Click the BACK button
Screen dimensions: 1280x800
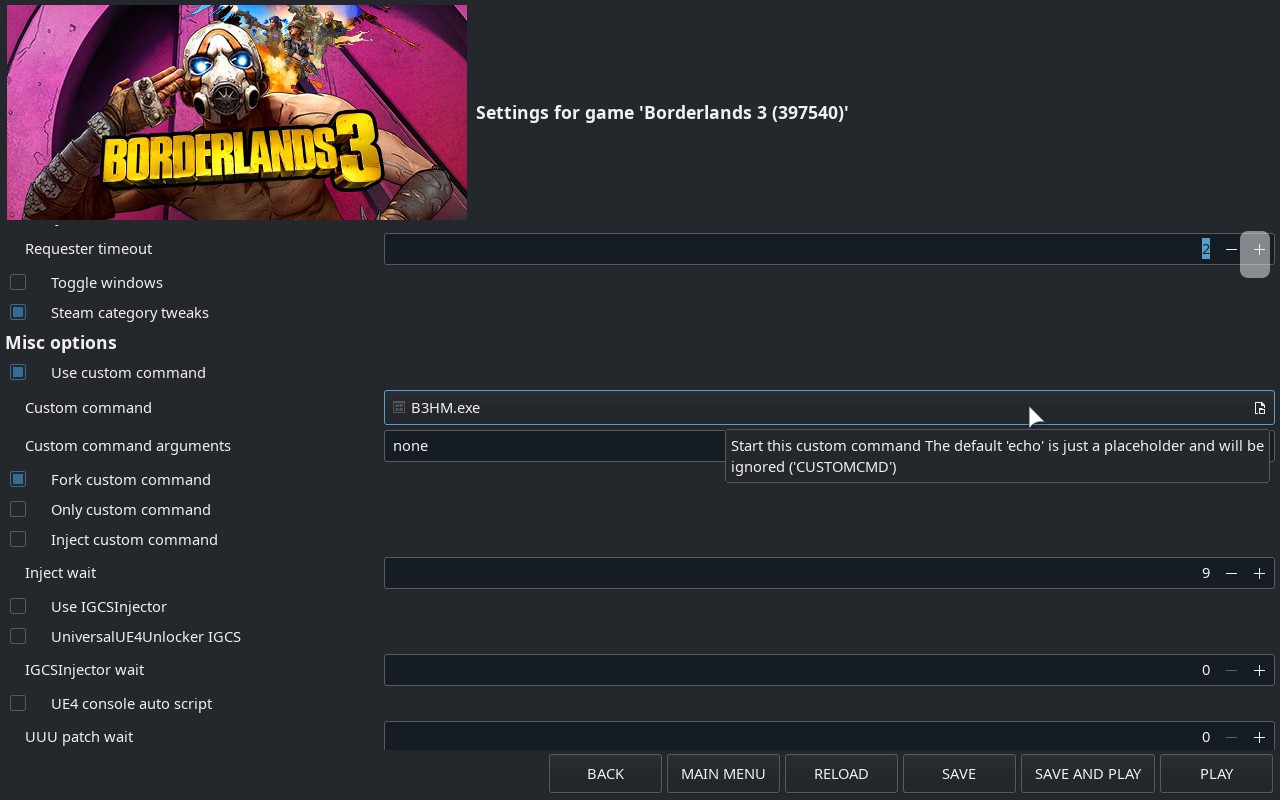(x=605, y=773)
